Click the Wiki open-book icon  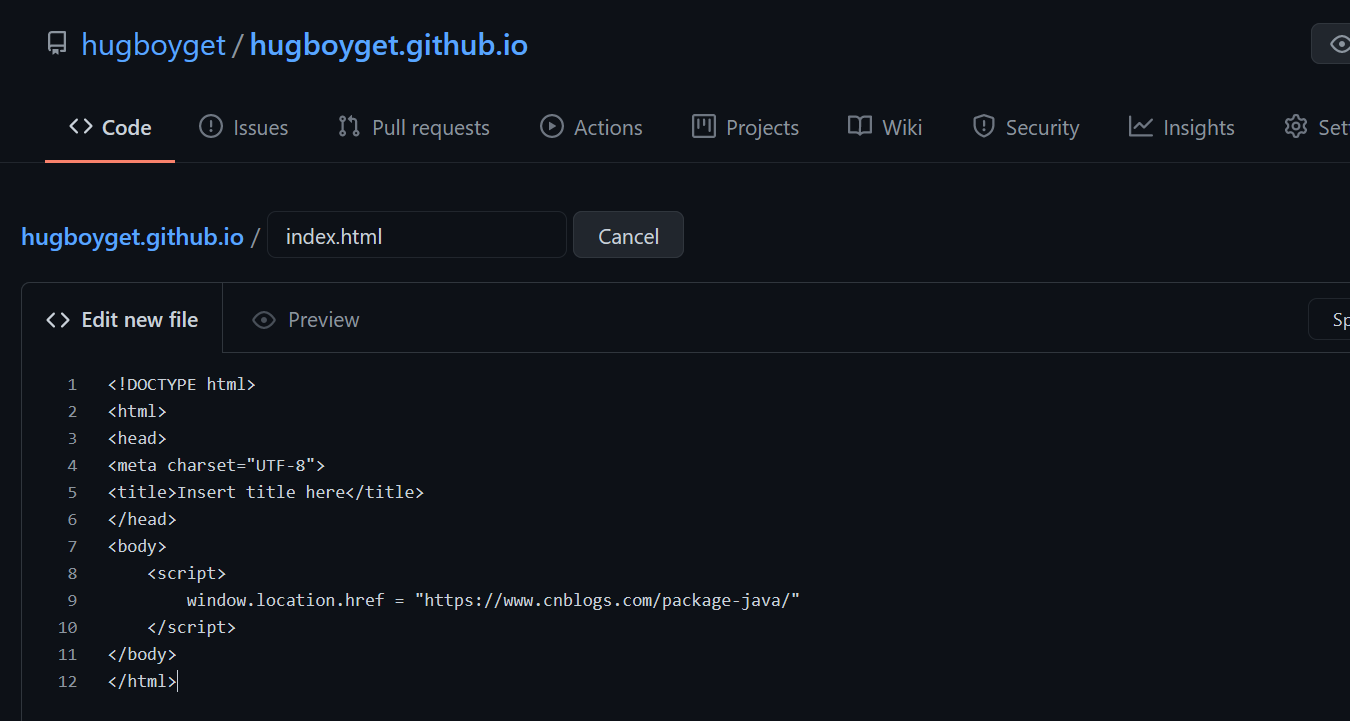(x=860, y=127)
